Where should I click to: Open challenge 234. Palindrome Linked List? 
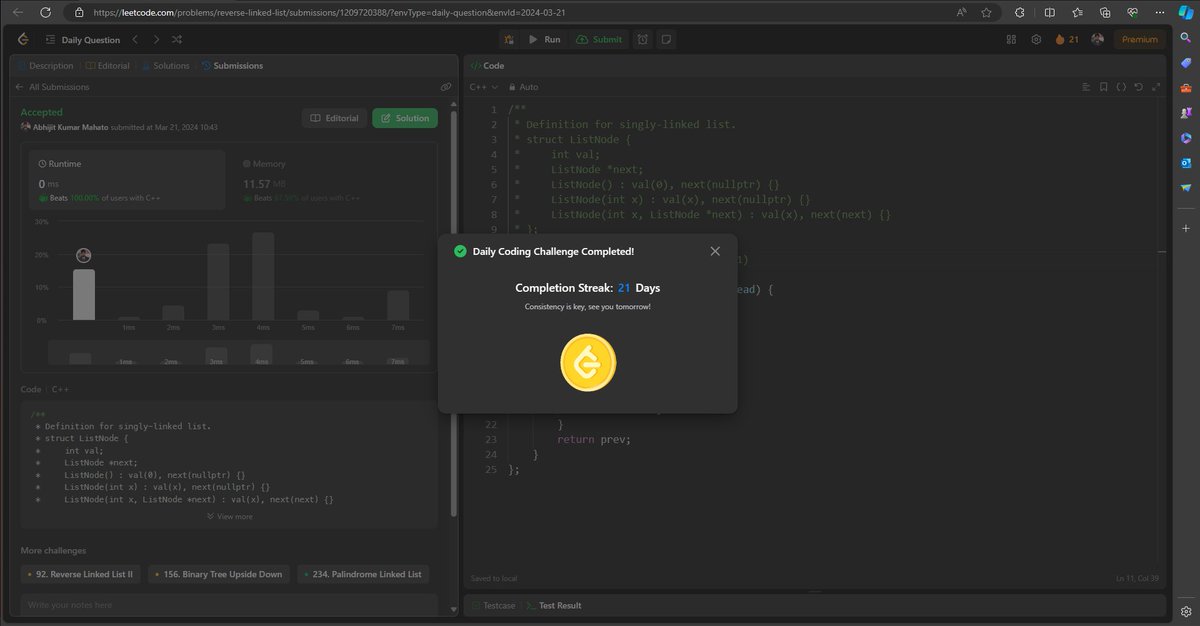coord(364,574)
